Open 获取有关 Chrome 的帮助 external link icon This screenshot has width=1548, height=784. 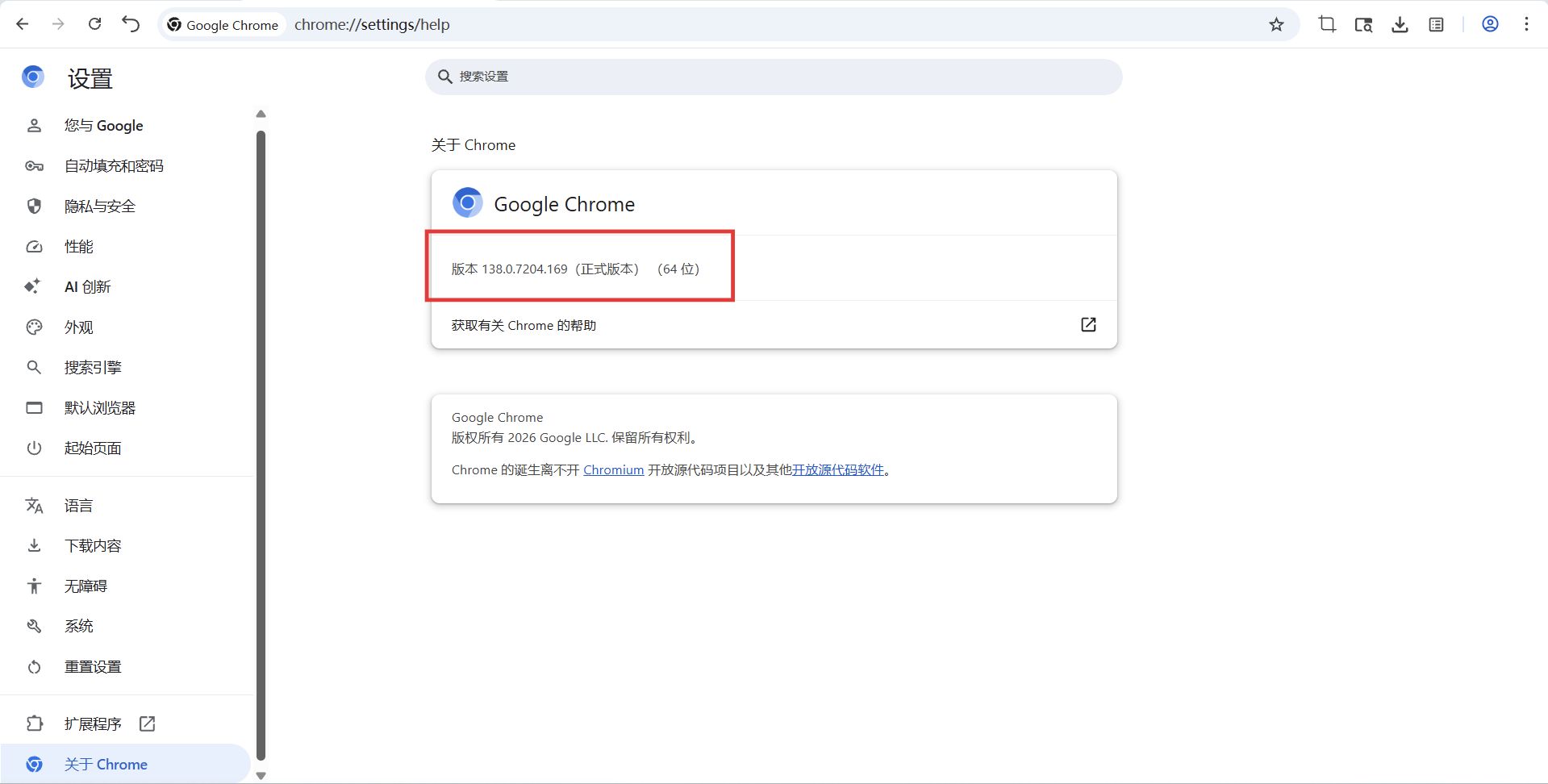(1087, 324)
